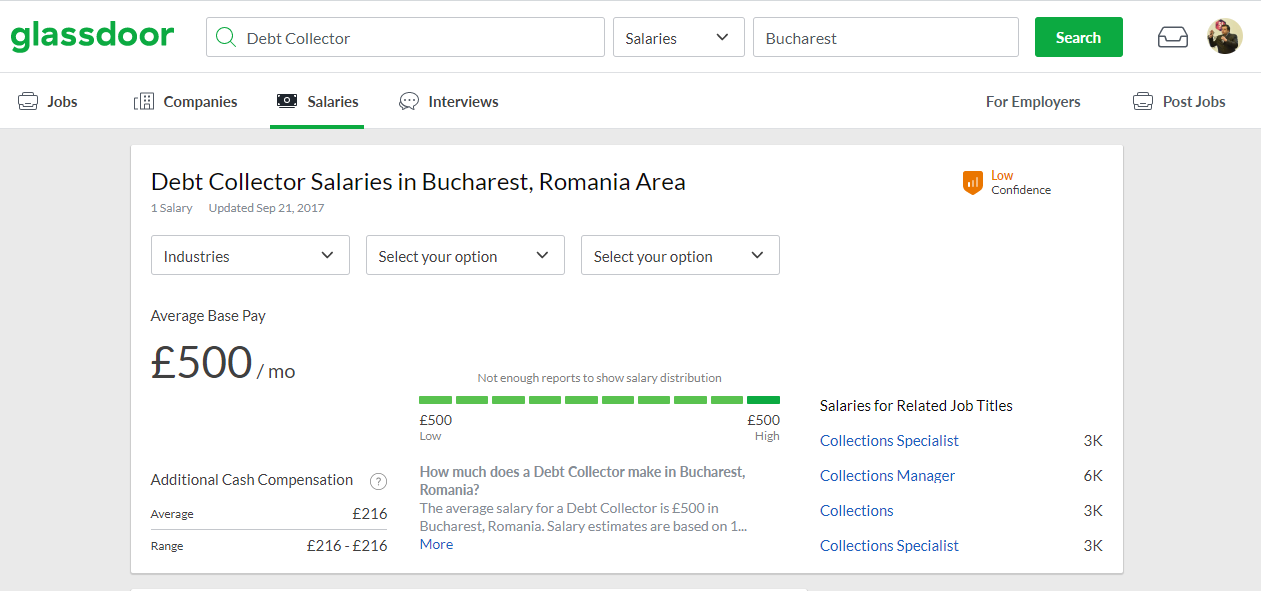The image size is (1261, 591).
Task: Click the More link under salary description
Action: [x=436, y=544]
